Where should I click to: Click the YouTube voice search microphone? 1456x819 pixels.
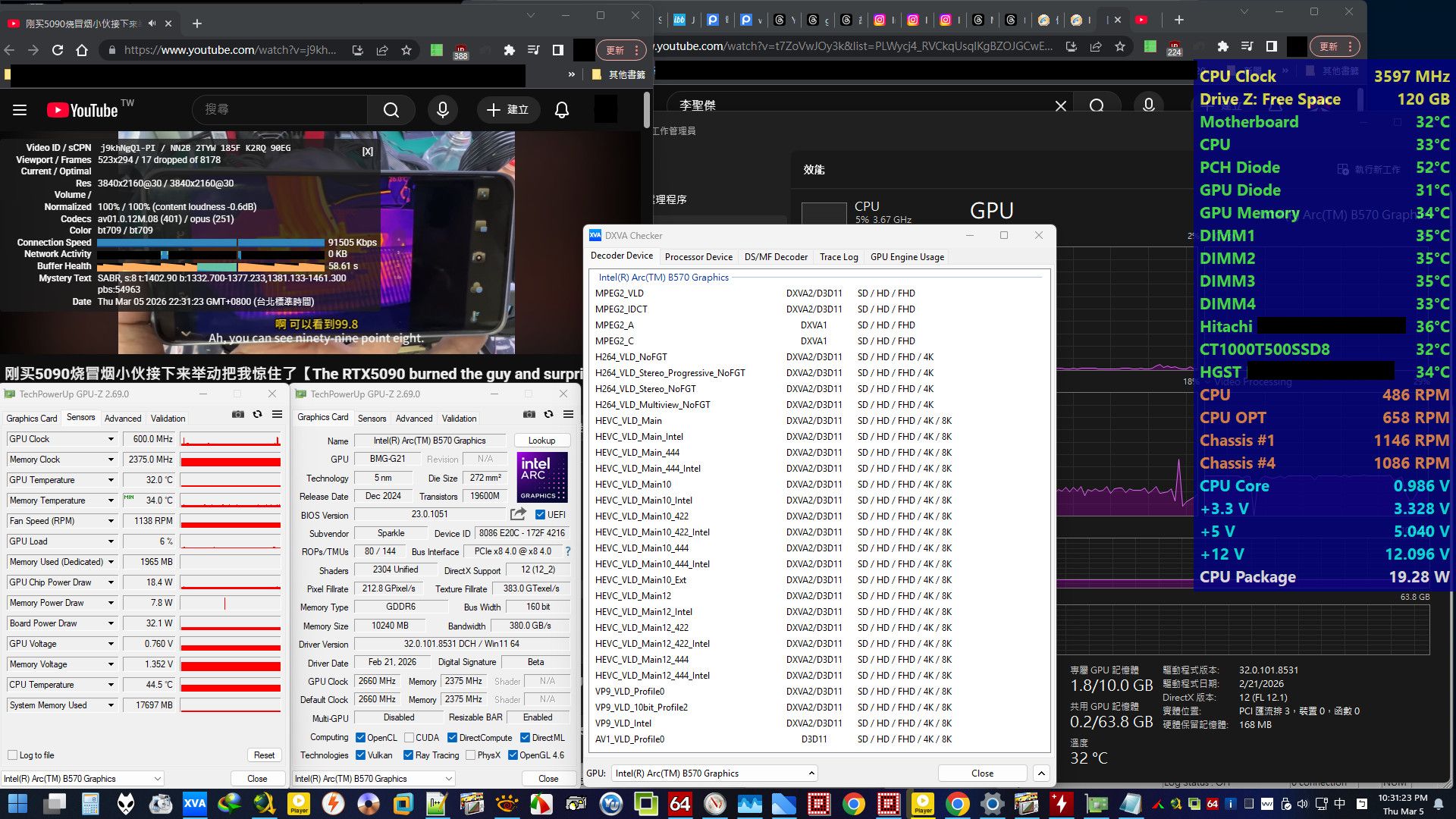pos(443,110)
